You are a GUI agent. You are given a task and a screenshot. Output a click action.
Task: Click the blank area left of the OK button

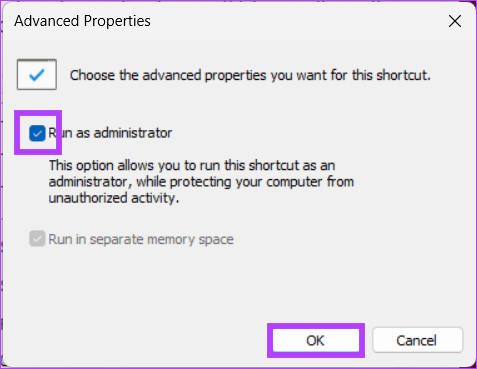140,340
